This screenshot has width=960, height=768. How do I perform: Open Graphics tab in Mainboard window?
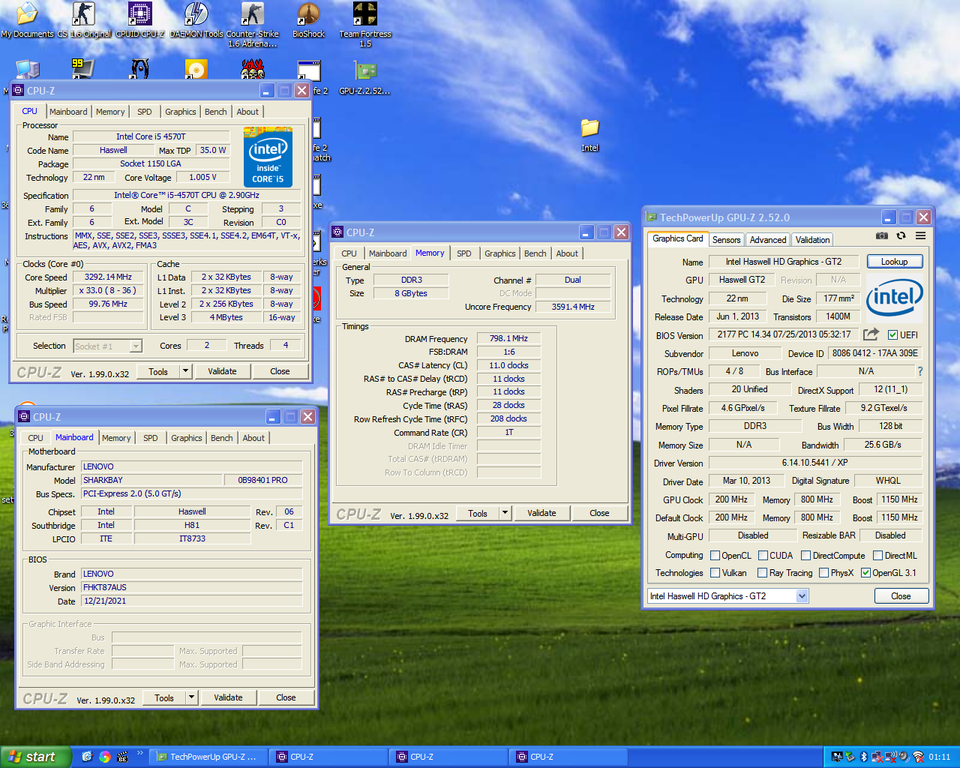pos(186,438)
